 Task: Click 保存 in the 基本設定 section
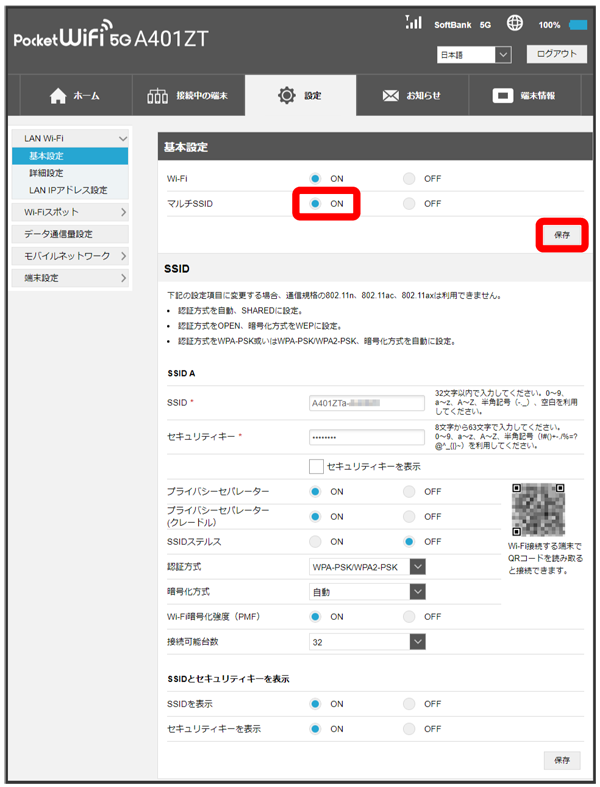[x=561, y=234]
